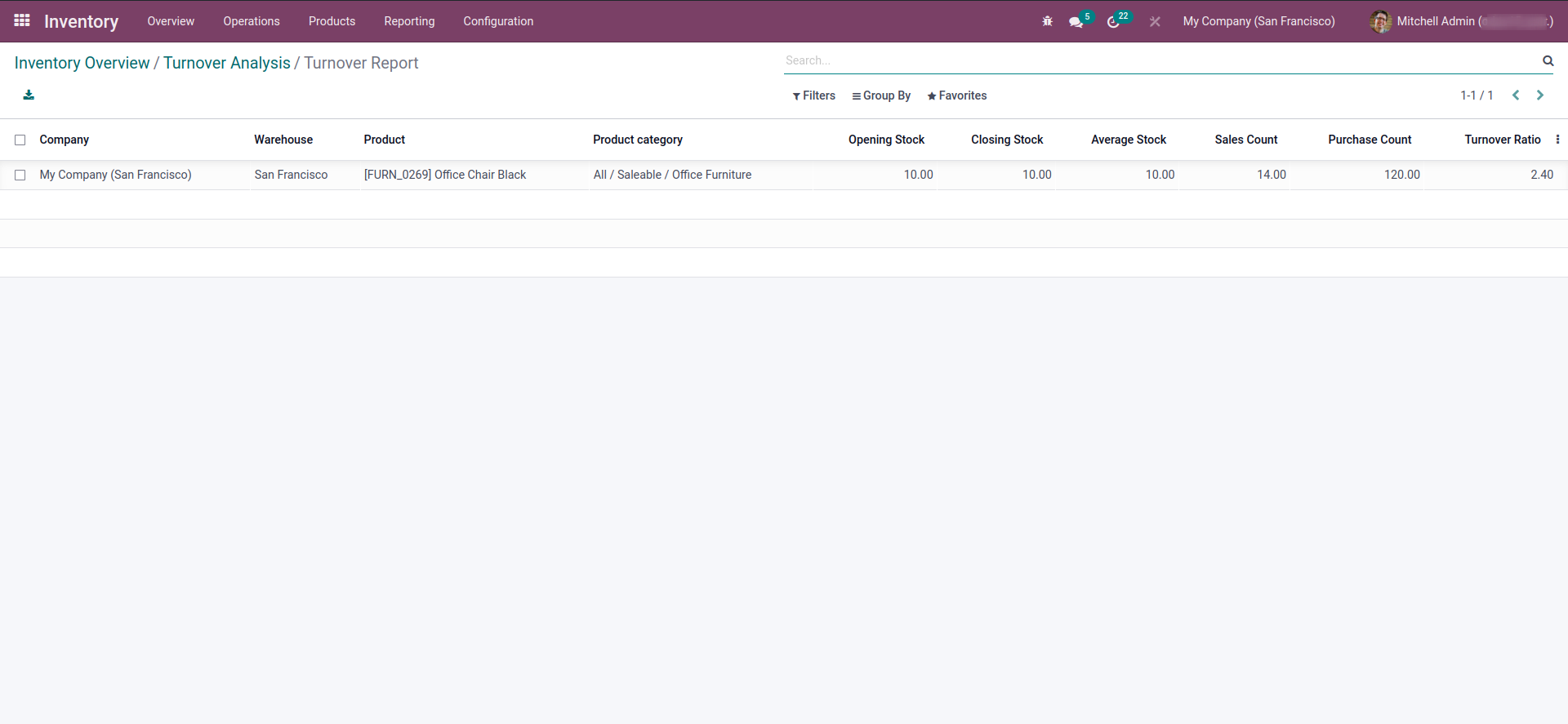
Task: Open optional columns three-dot menu
Action: tap(1557, 140)
